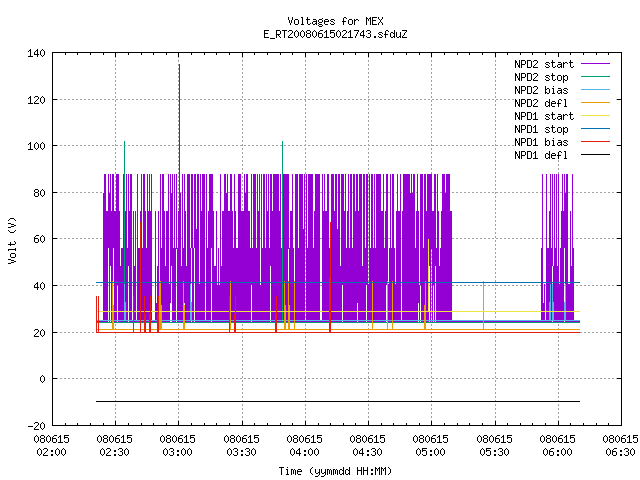640x480 pixels.
Task: Click the y-axis tick label 100
Action: (36, 146)
